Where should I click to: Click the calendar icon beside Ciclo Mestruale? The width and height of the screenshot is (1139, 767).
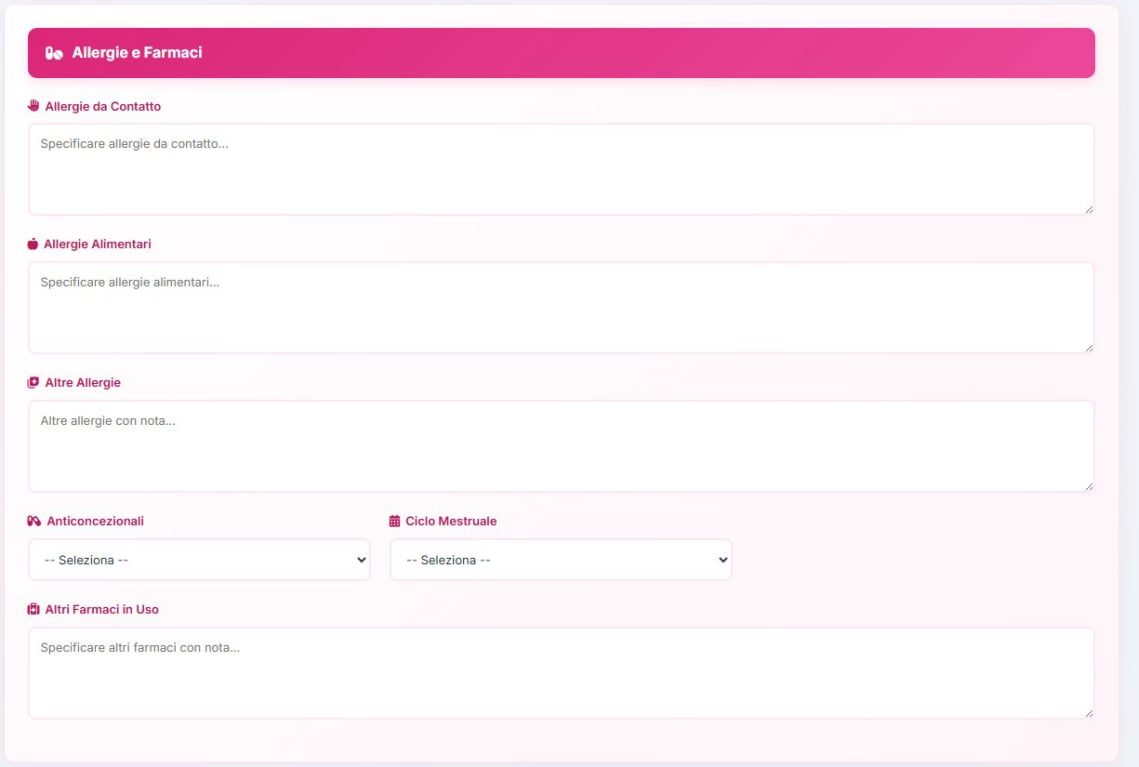(x=395, y=521)
